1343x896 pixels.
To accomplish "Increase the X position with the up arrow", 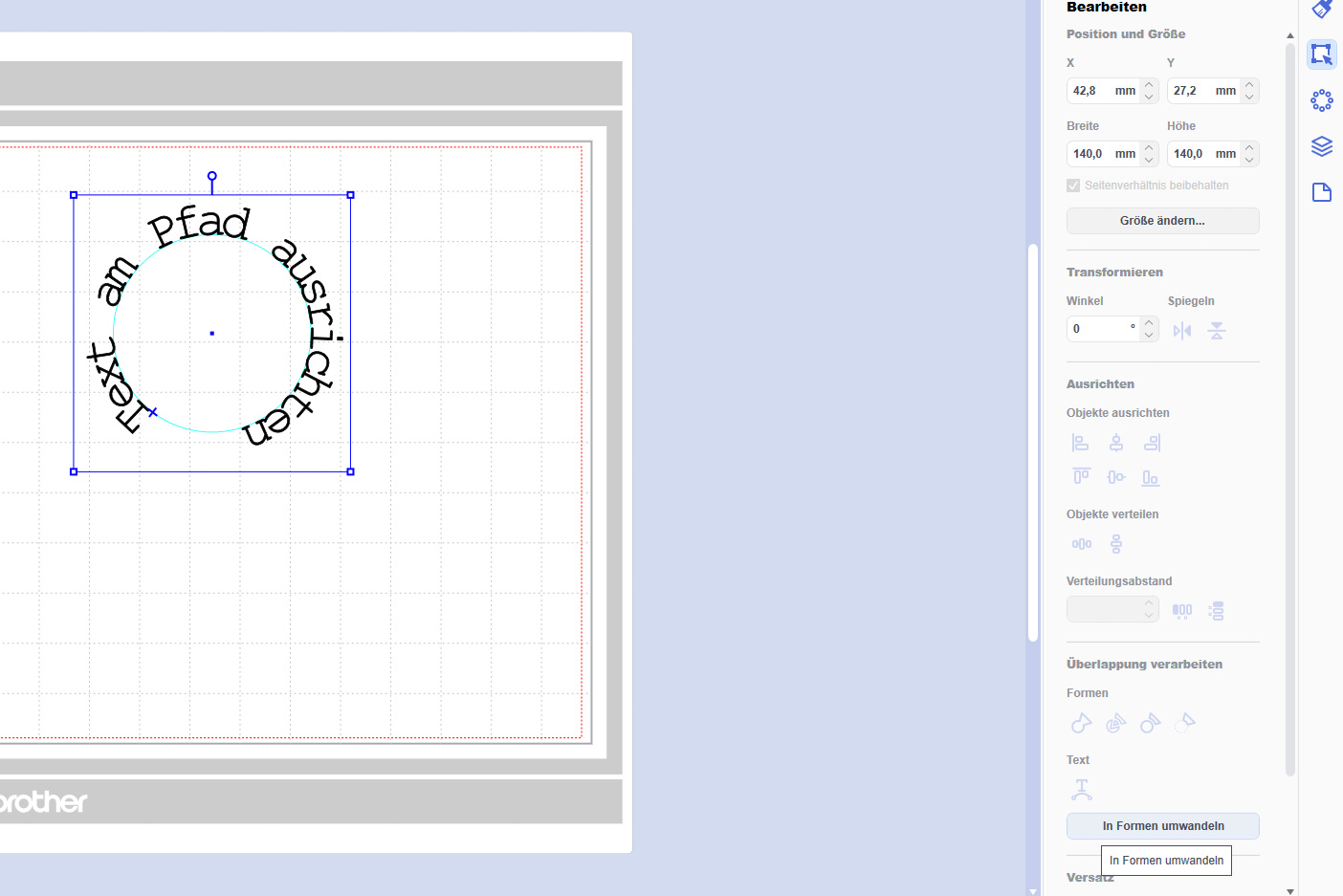I will [1149, 85].
